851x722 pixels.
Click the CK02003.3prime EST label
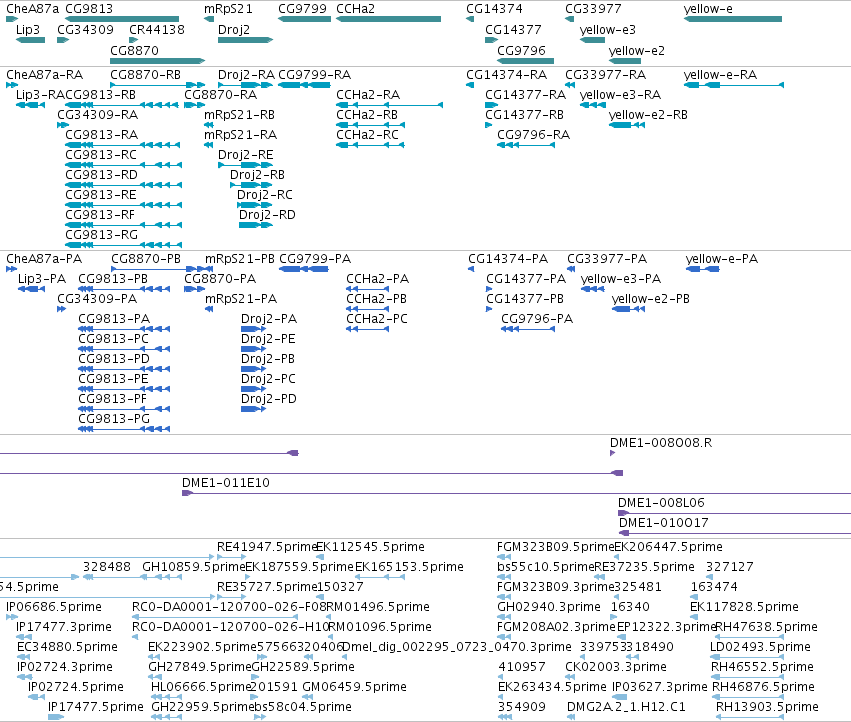(616, 667)
